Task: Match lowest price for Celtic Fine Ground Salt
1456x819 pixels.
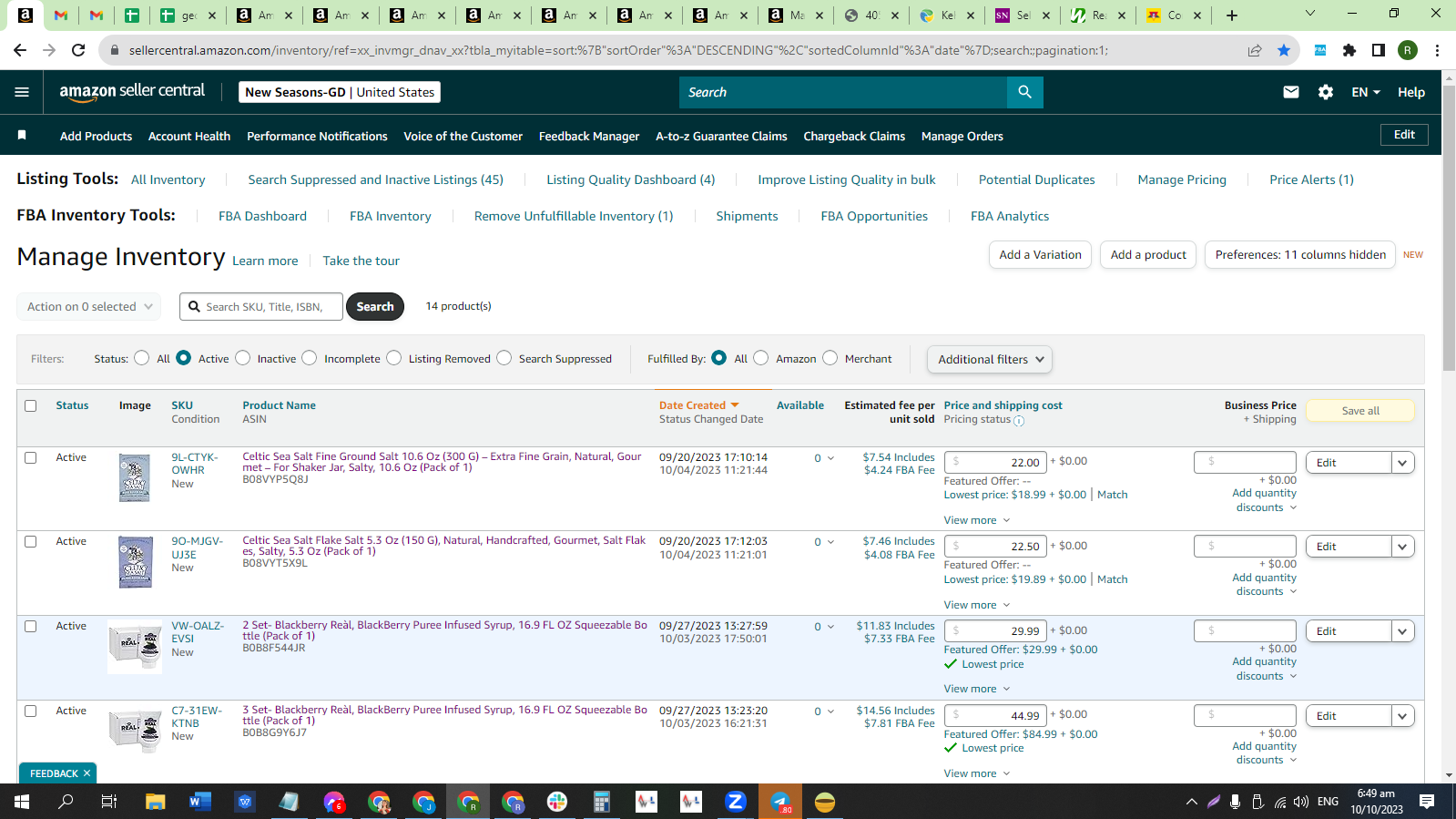Action: (1112, 495)
